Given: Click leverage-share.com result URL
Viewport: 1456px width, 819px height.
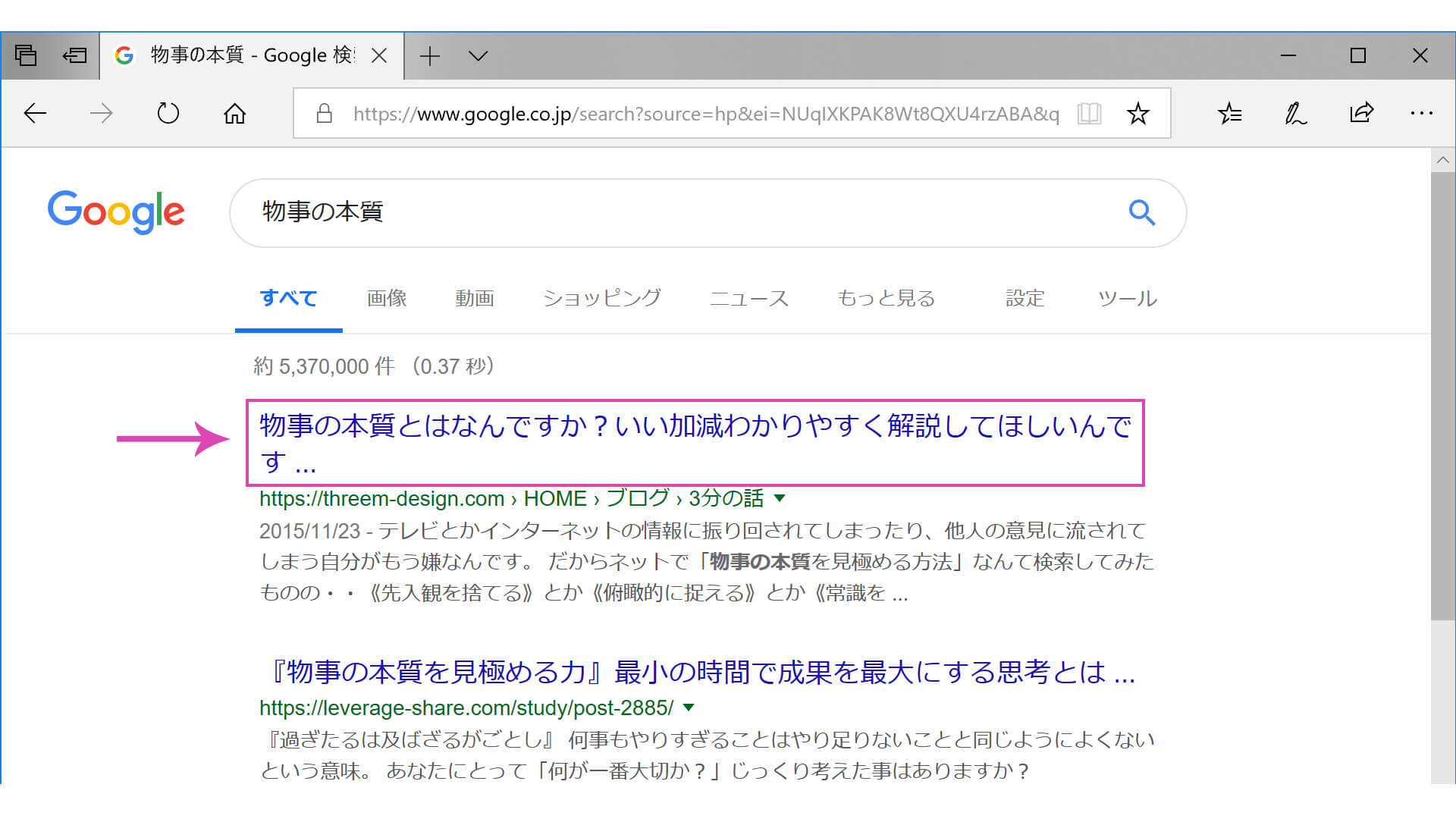Looking at the screenshot, I should tap(466, 708).
